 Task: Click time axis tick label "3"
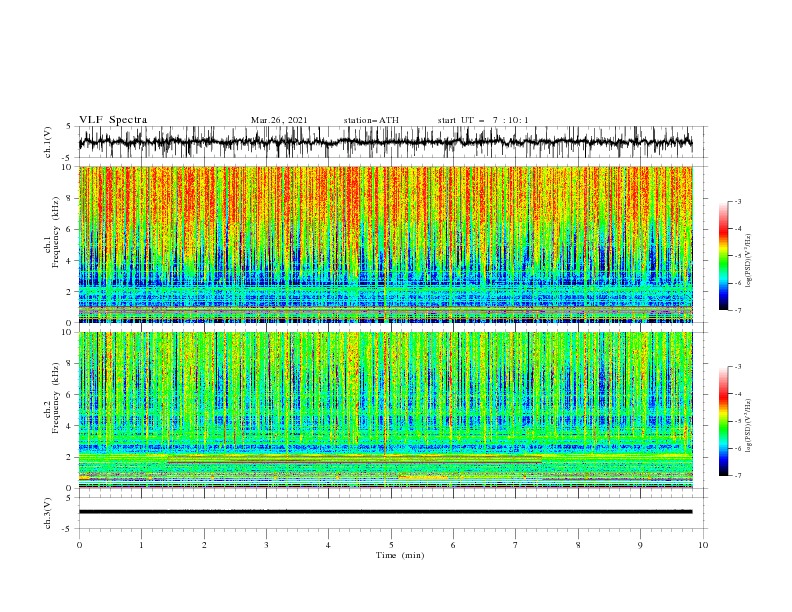click(x=266, y=545)
